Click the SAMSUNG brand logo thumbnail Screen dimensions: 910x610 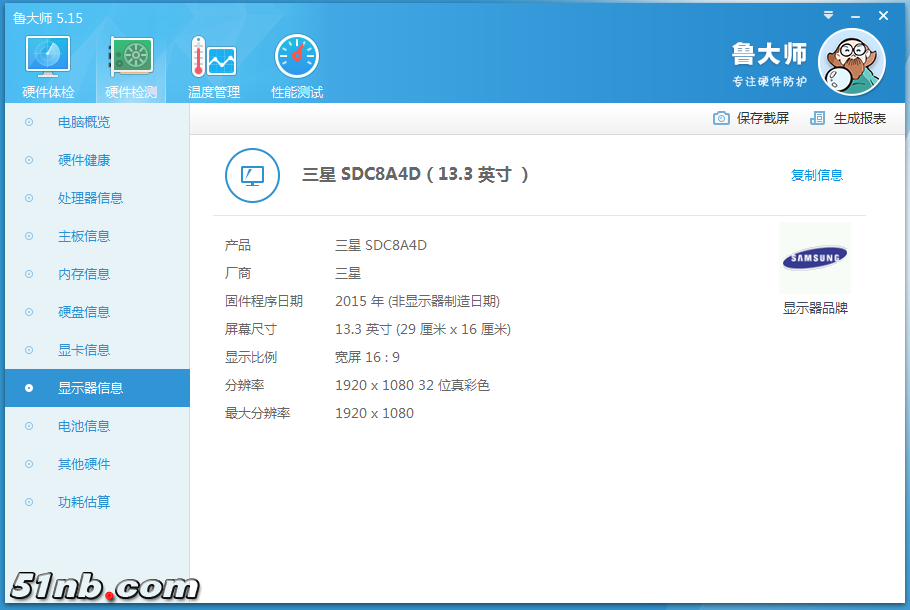point(814,258)
